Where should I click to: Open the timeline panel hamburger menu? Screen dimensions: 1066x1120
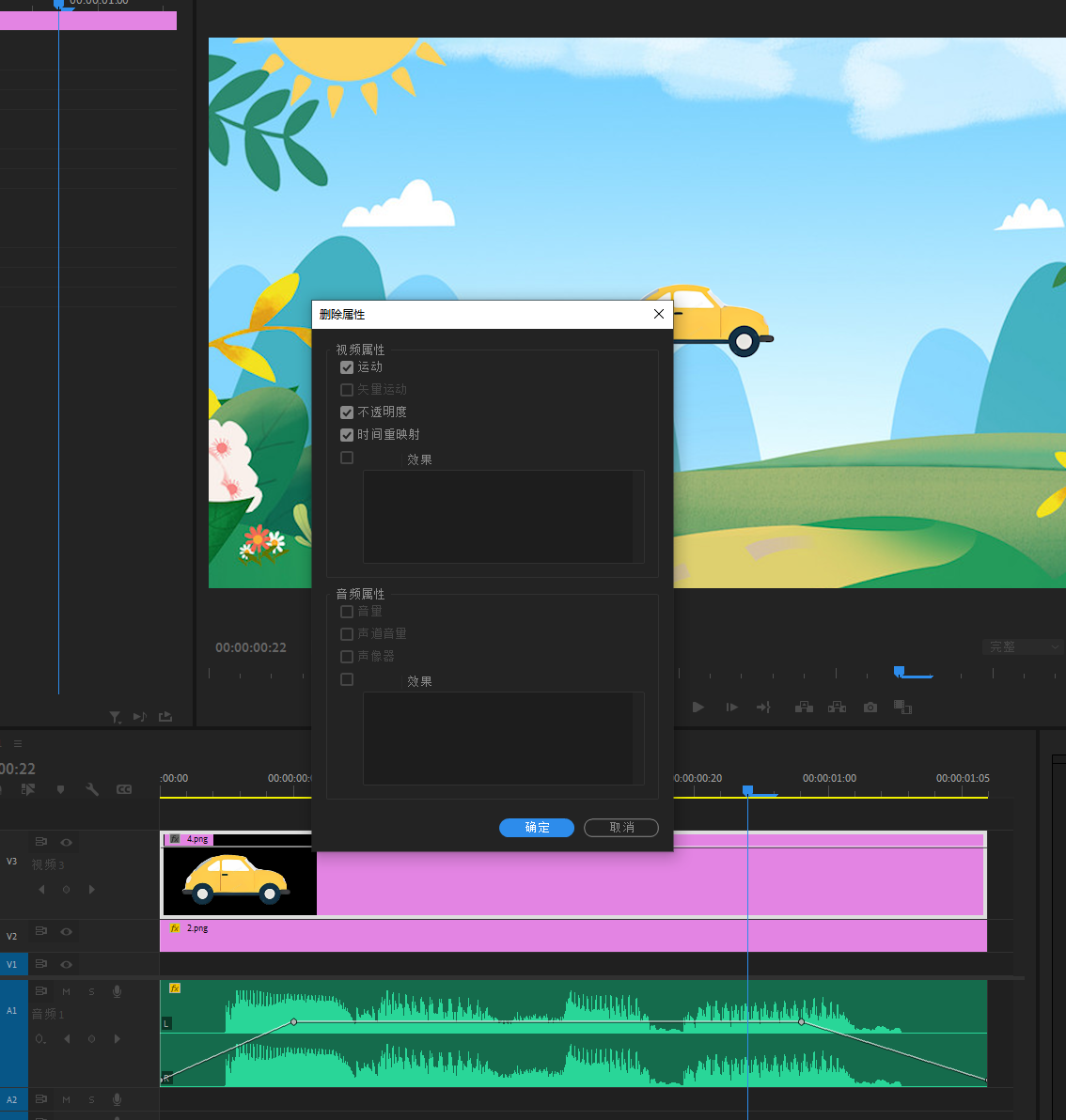pos(17,743)
